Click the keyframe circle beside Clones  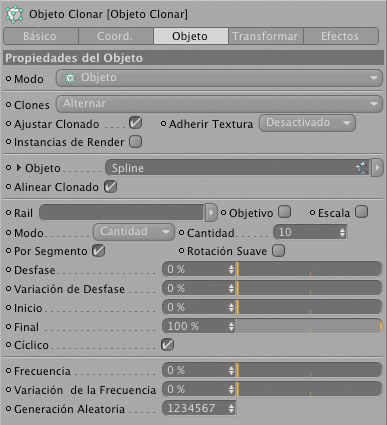[x=8, y=105]
